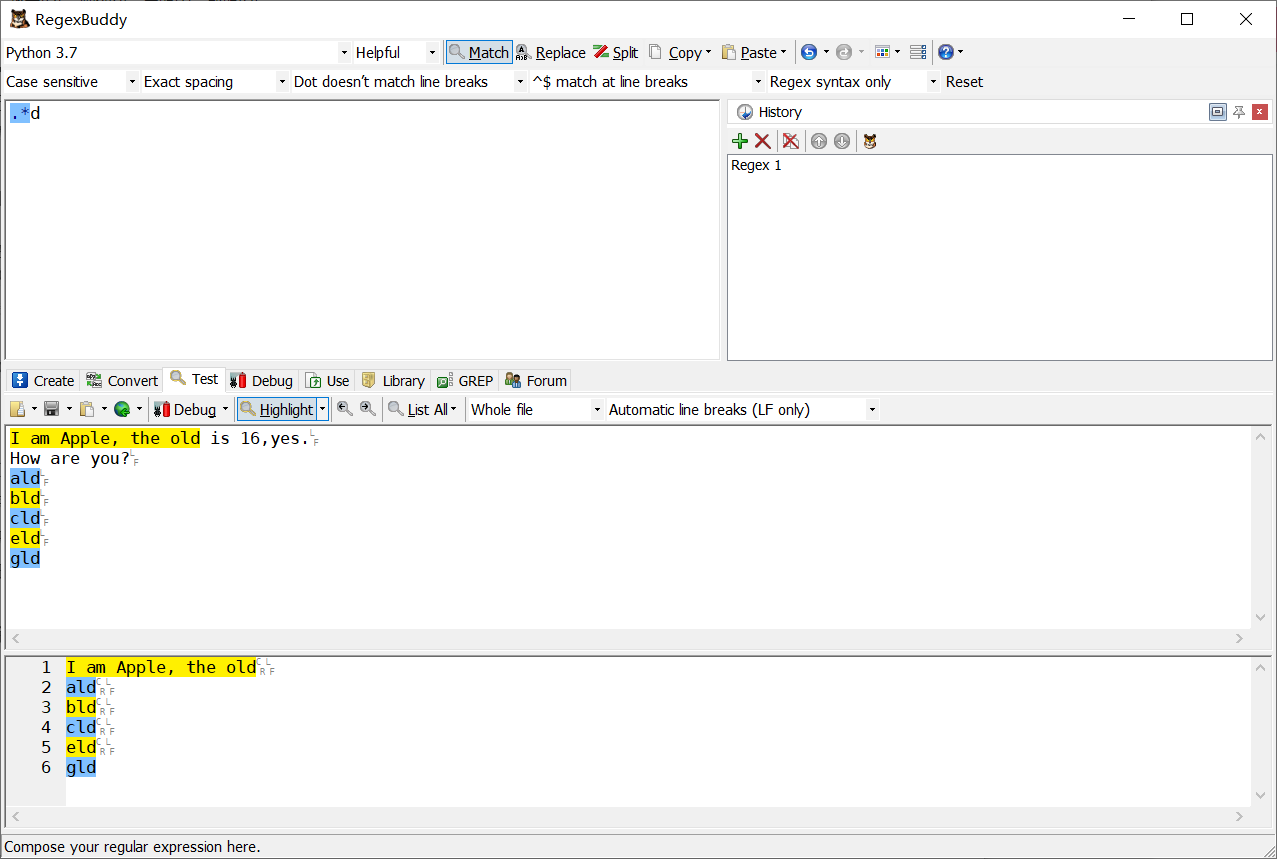Click the History panel pin icon
The width and height of the screenshot is (1277, 859).
1239,112
